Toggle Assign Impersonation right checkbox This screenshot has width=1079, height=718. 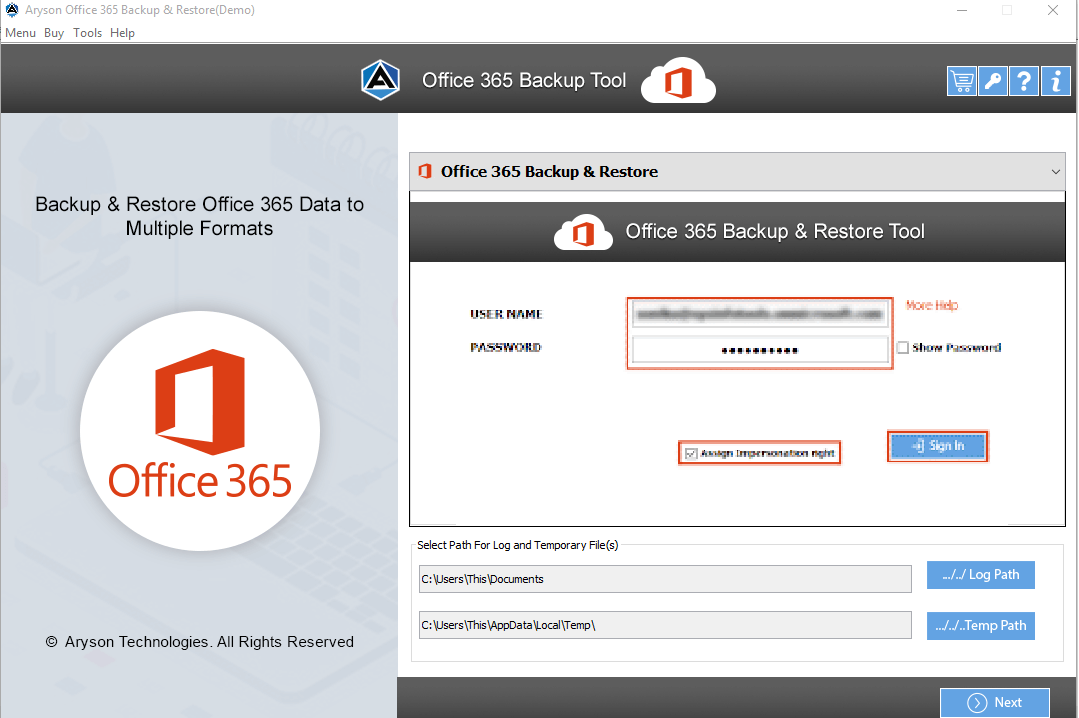[692, 453]
